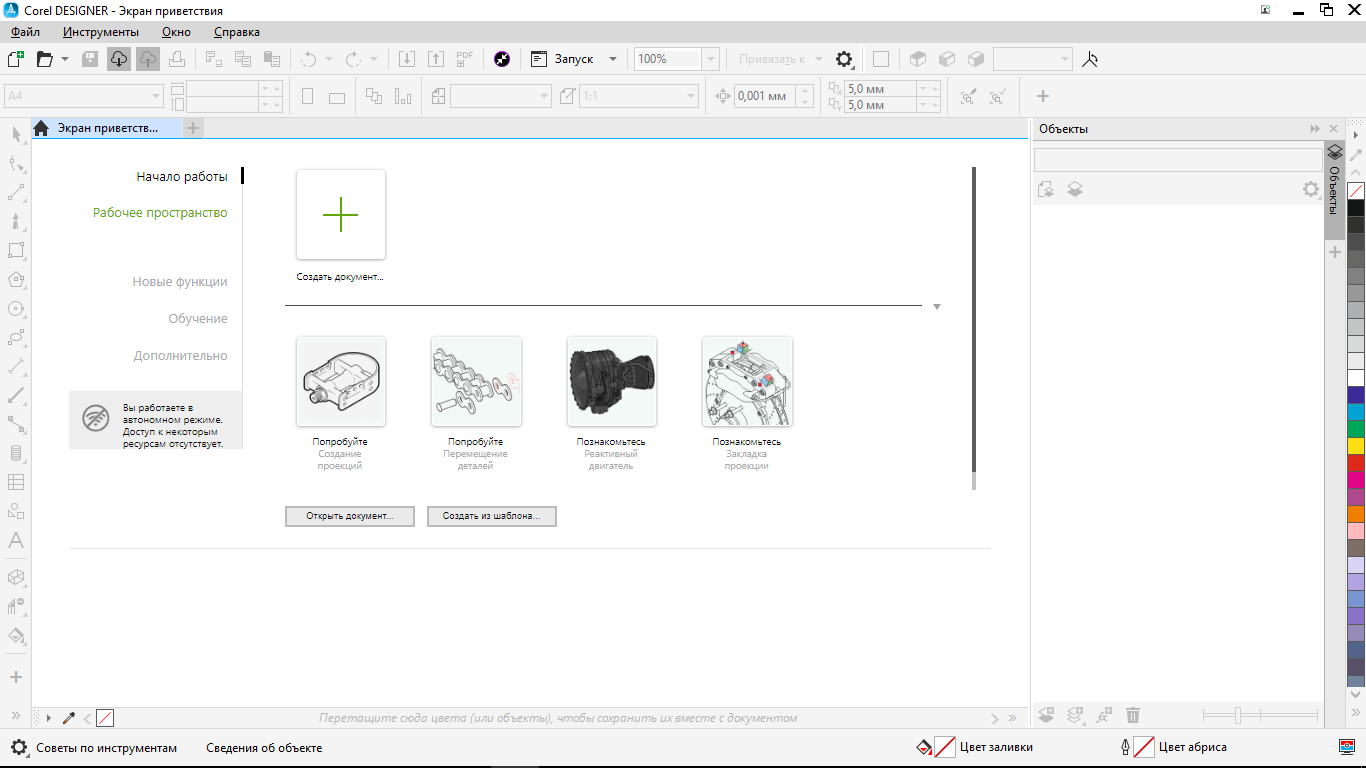Click the home icon on welcome tab
The height and width of the screenshot is (768, 1366).
pyautogui.click(x=41, y=128)
